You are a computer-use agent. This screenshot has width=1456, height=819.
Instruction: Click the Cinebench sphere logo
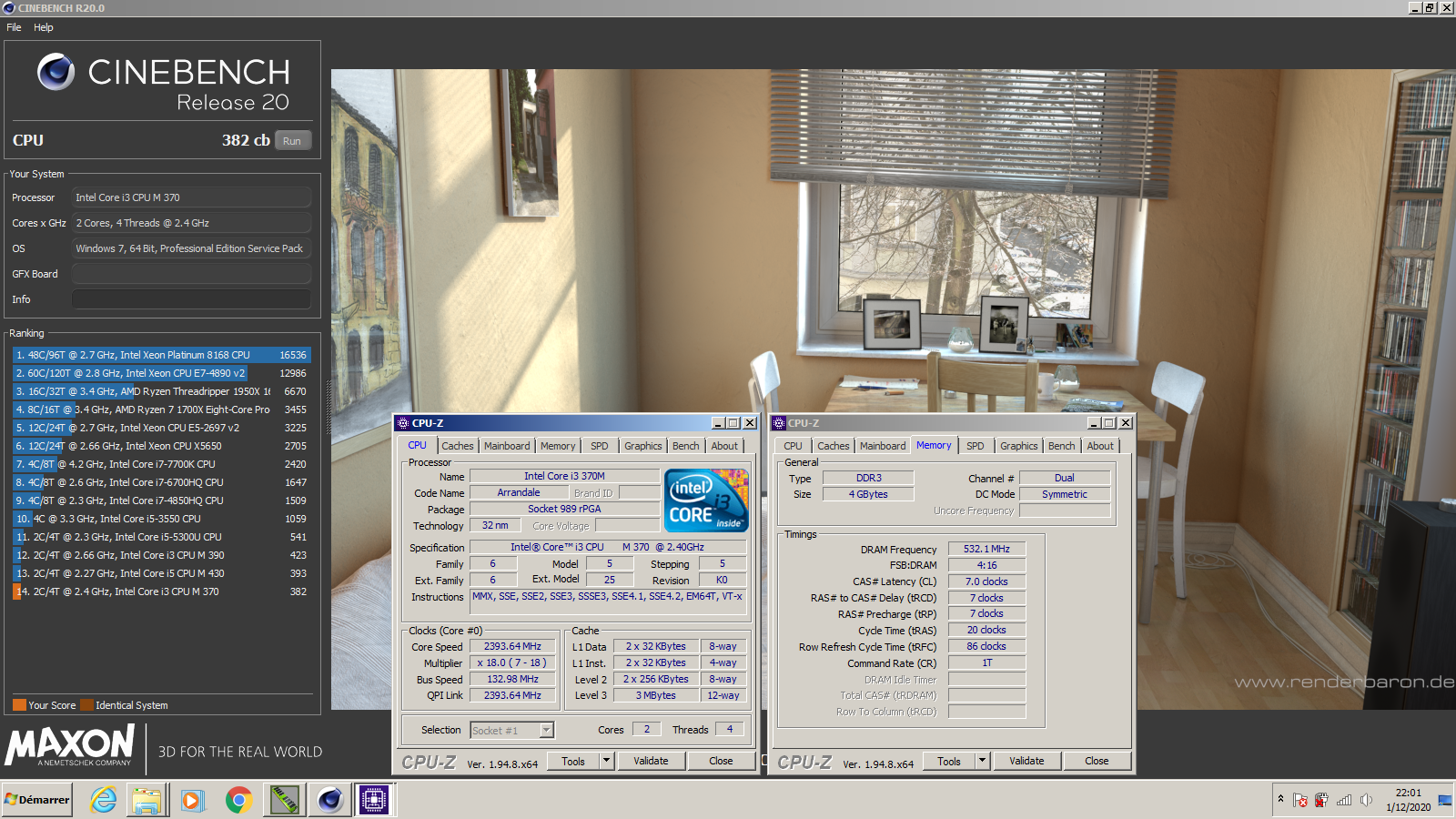tap(56, 72)
